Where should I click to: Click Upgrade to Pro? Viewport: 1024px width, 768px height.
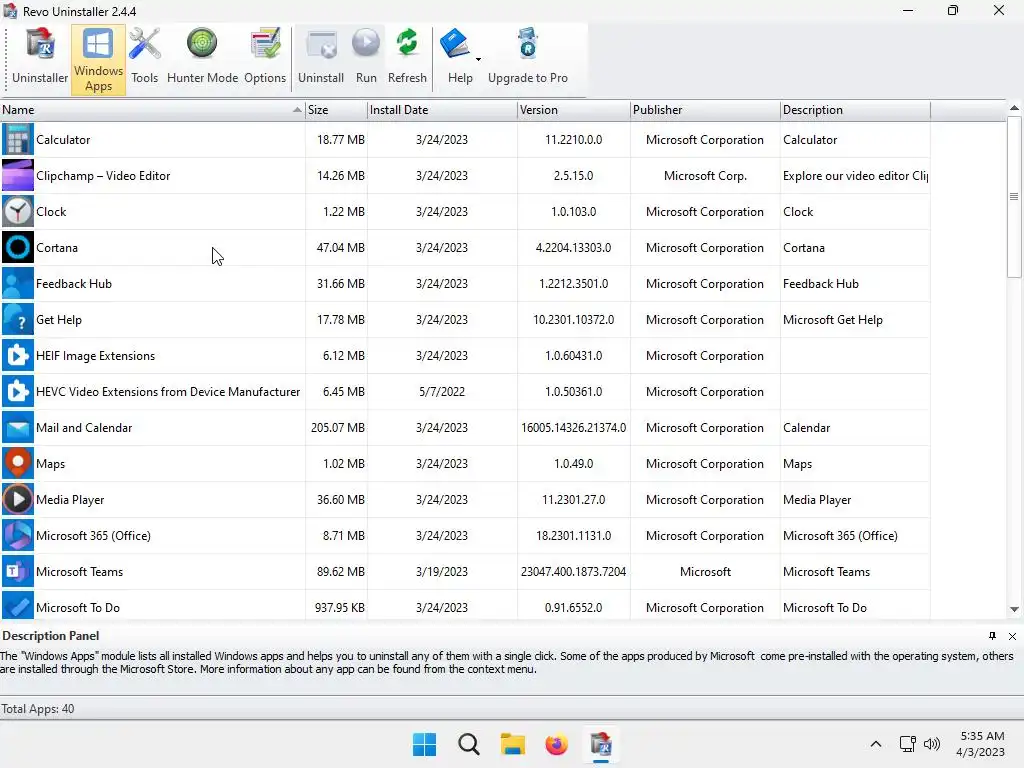[x=528, y=59]
